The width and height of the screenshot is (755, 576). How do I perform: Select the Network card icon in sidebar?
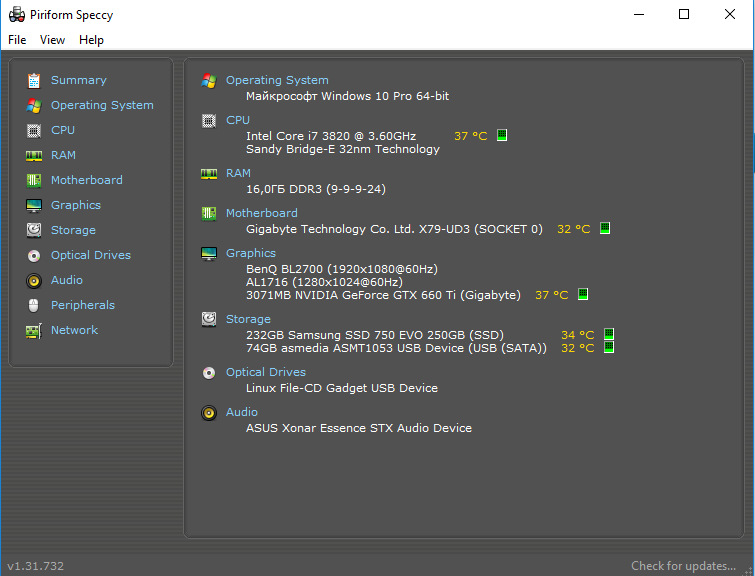pos(34,330)
